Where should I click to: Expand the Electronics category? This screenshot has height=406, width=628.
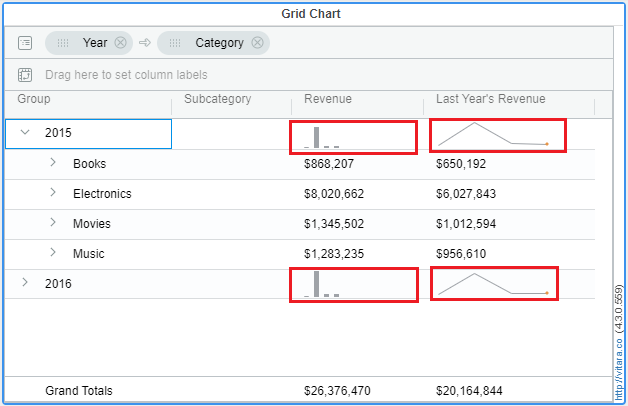tap(52, 192)
